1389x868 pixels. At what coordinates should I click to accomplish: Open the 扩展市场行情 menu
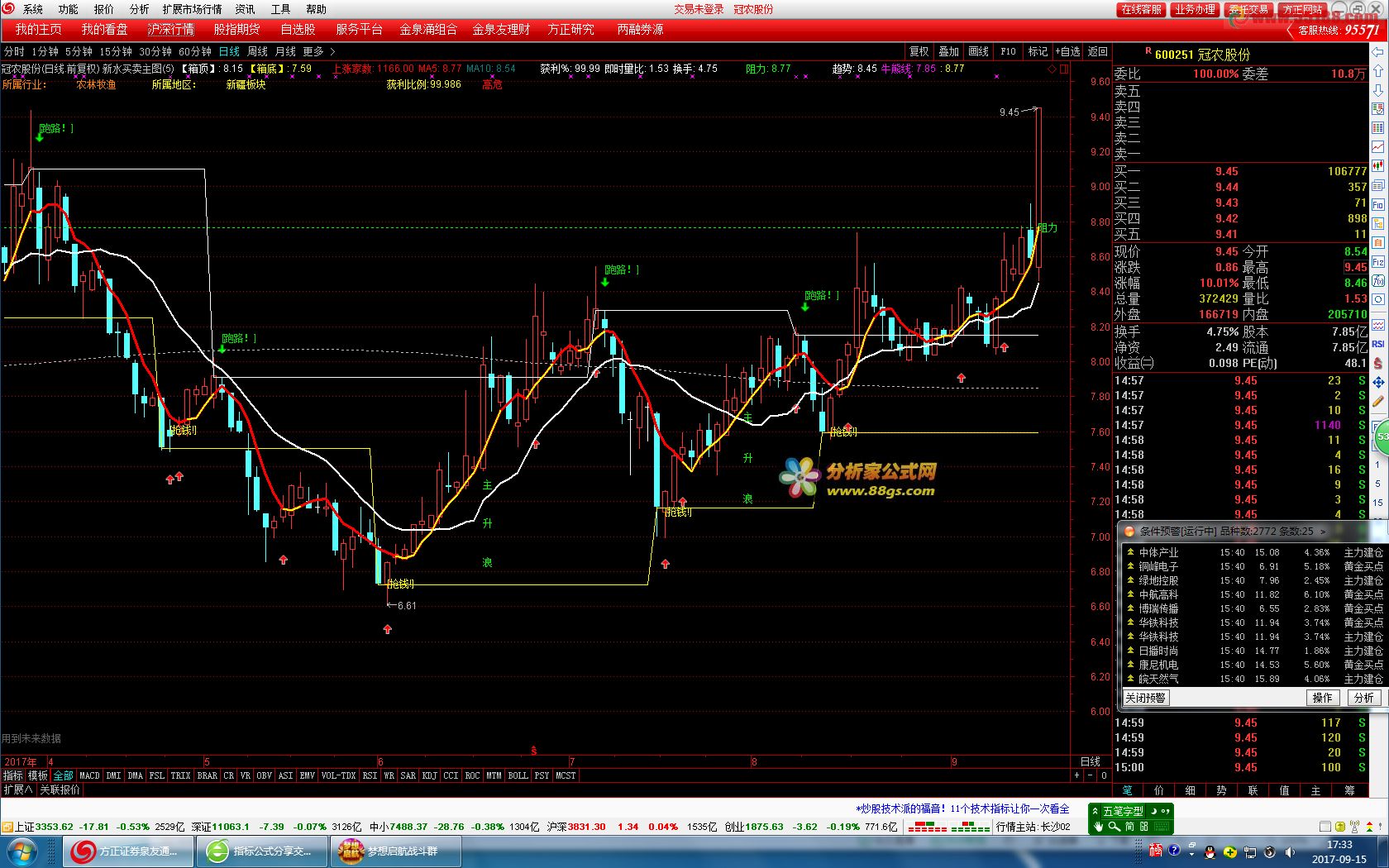pos(193,9)
